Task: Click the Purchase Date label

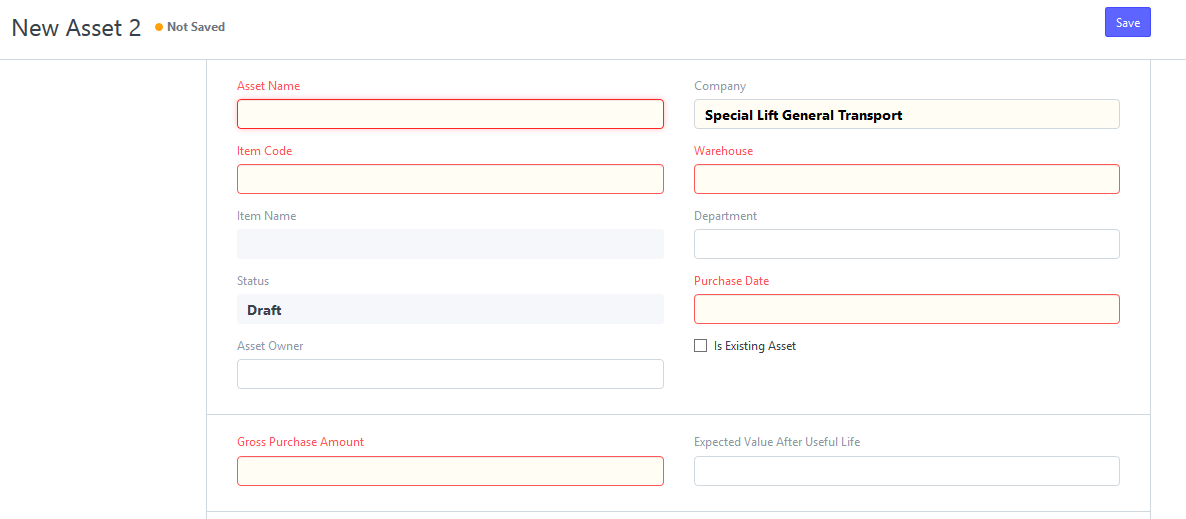Action: point(731,281)
